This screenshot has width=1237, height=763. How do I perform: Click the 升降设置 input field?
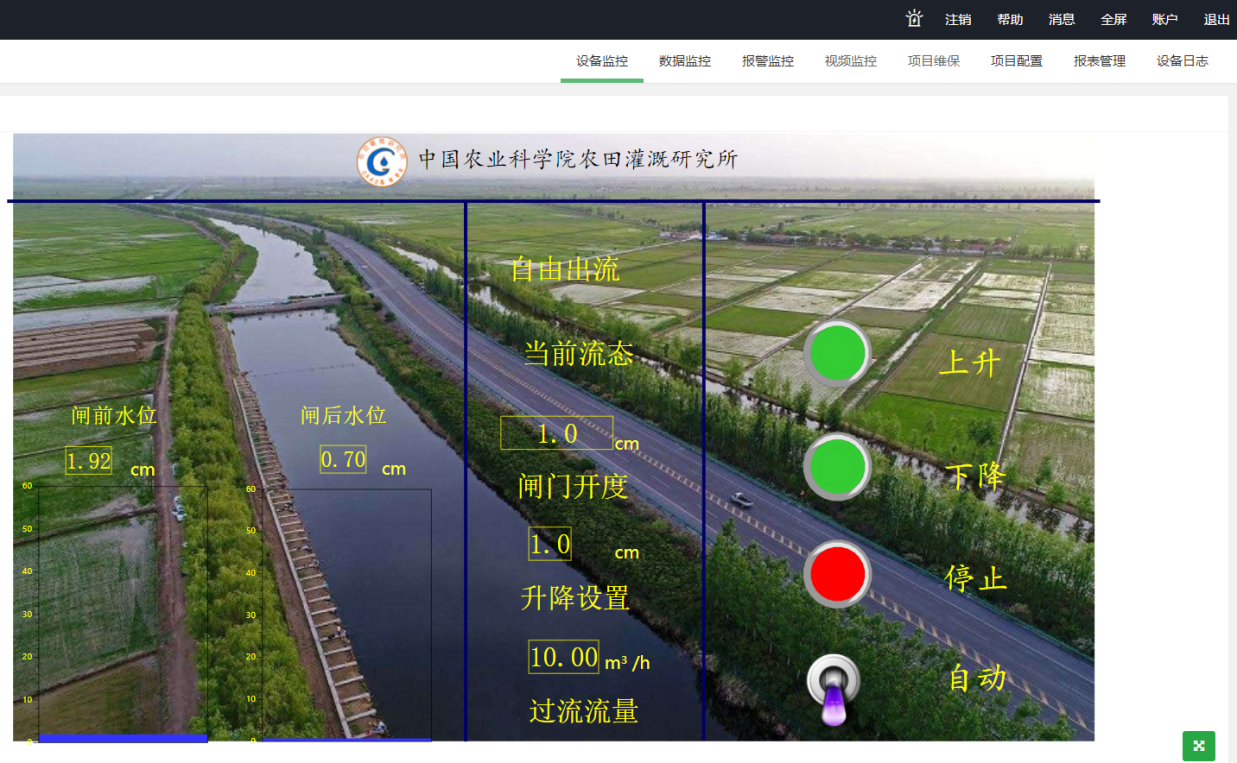[x=550, y=544]
